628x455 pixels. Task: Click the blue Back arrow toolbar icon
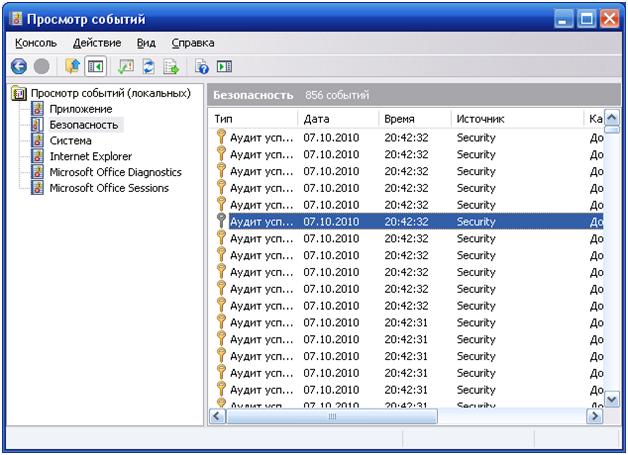[x=19, y=66]
